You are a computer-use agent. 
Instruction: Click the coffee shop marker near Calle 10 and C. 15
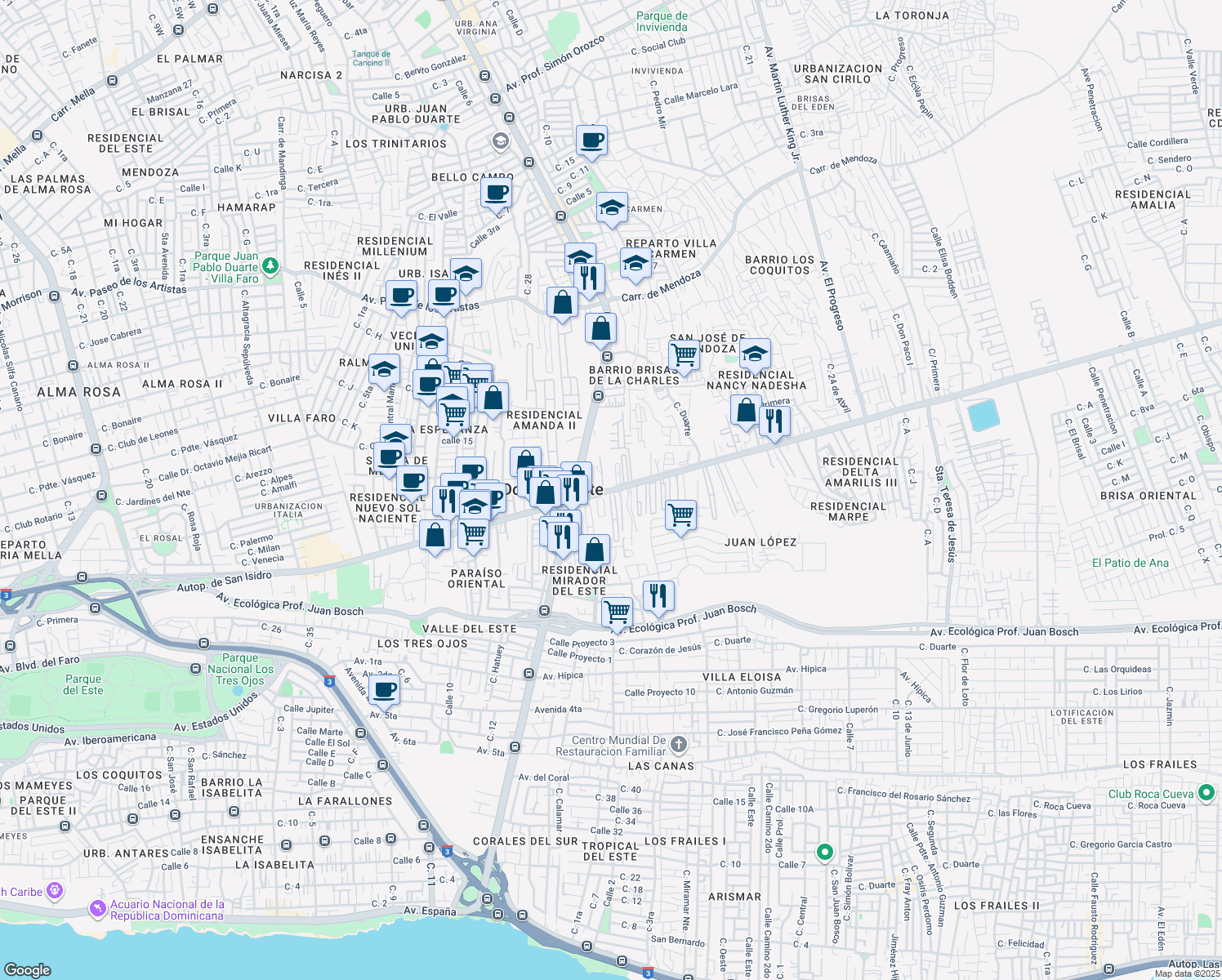[591, 140]
